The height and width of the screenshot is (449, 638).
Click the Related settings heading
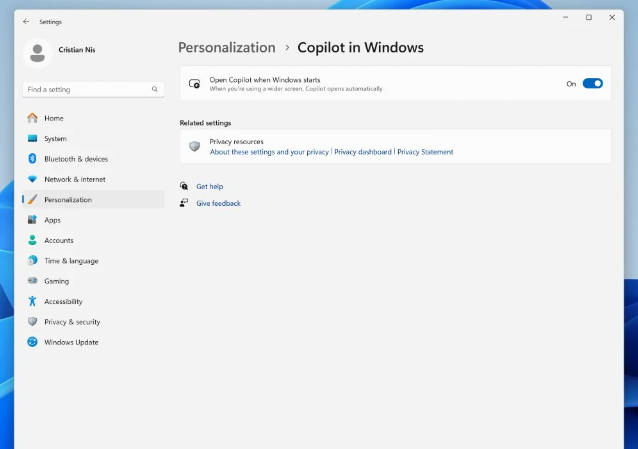pyautogui.click(x=205, y=123)
